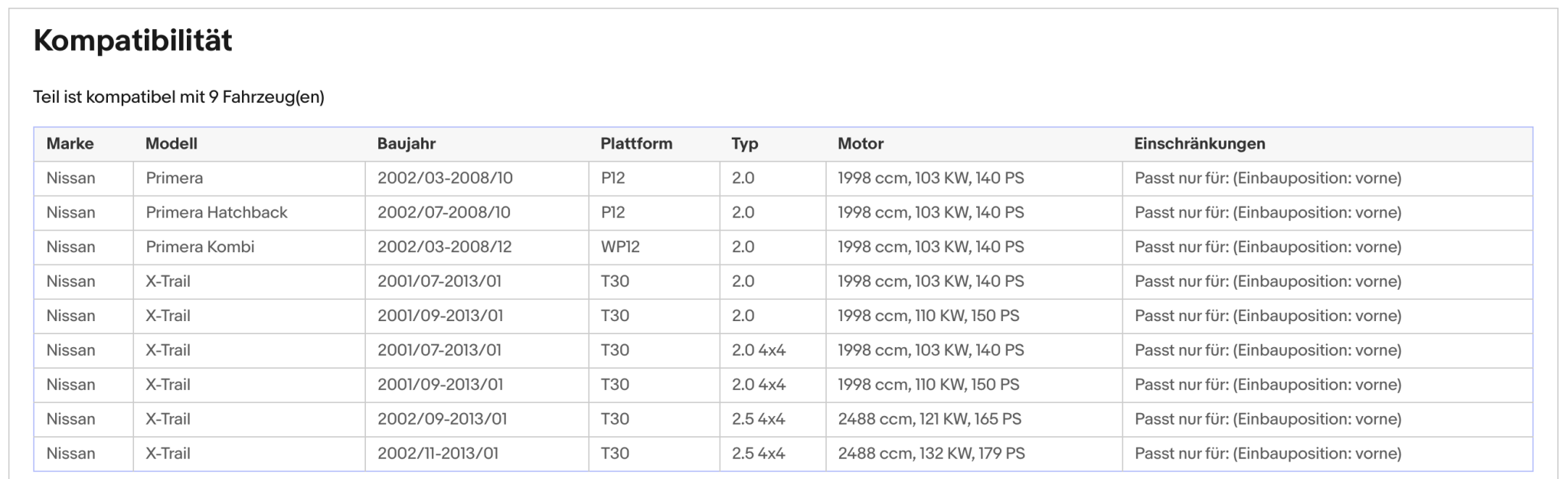Select the text 'Teil ist kompatibel mit 9 Fahrzeug(en)'
This screenshot has height=479, width=1568.
click(178, 97)
